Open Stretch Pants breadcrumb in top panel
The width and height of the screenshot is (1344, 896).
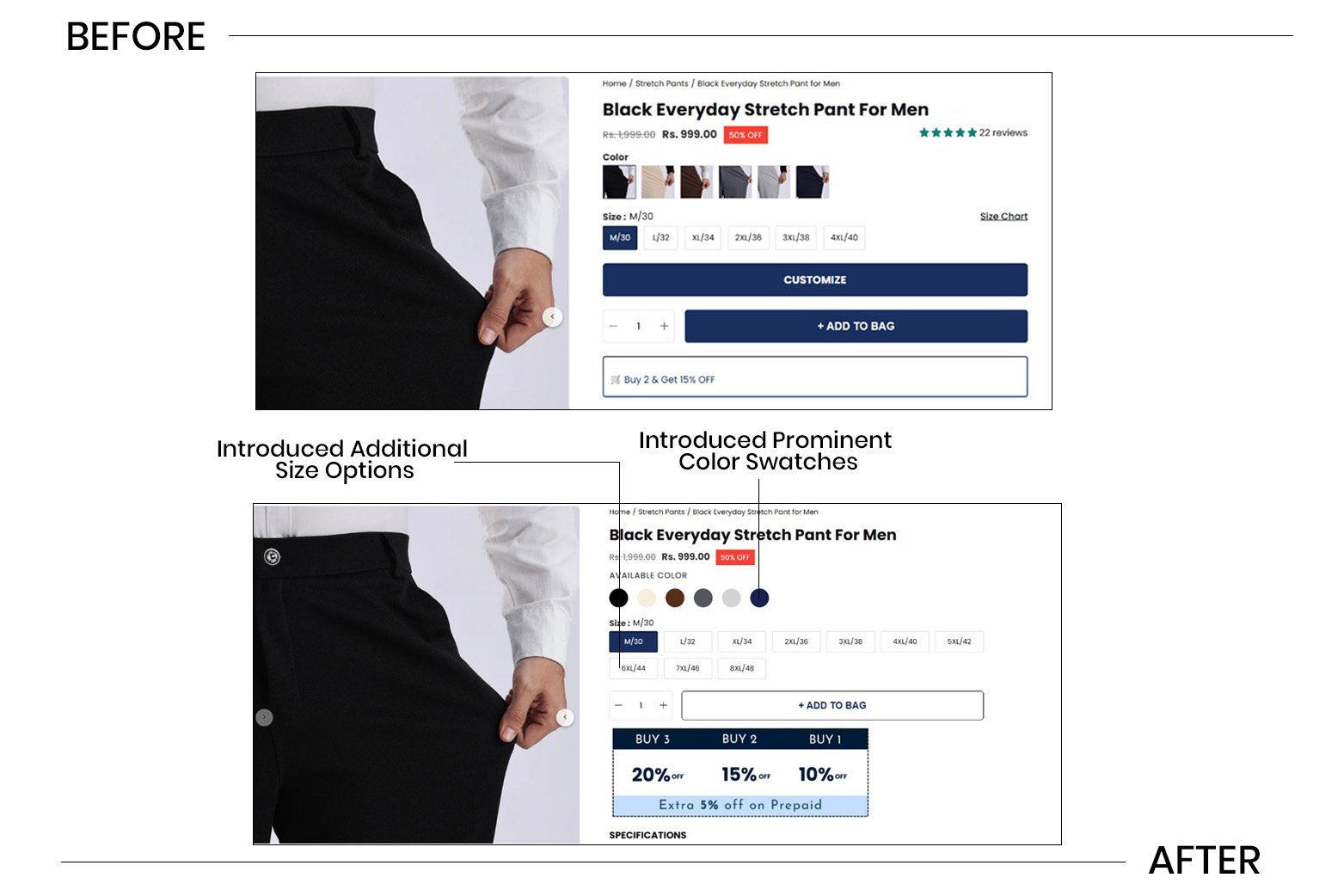point(661,83)
